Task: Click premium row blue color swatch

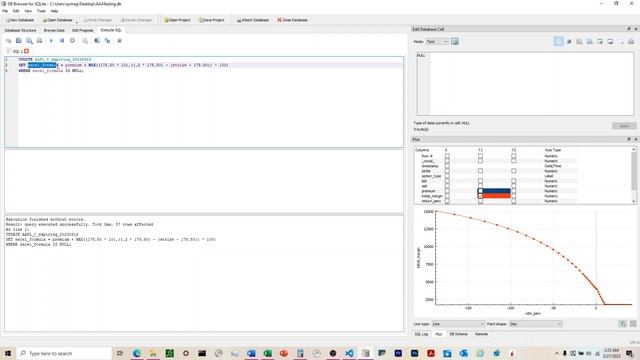Action: coord(496,191)
